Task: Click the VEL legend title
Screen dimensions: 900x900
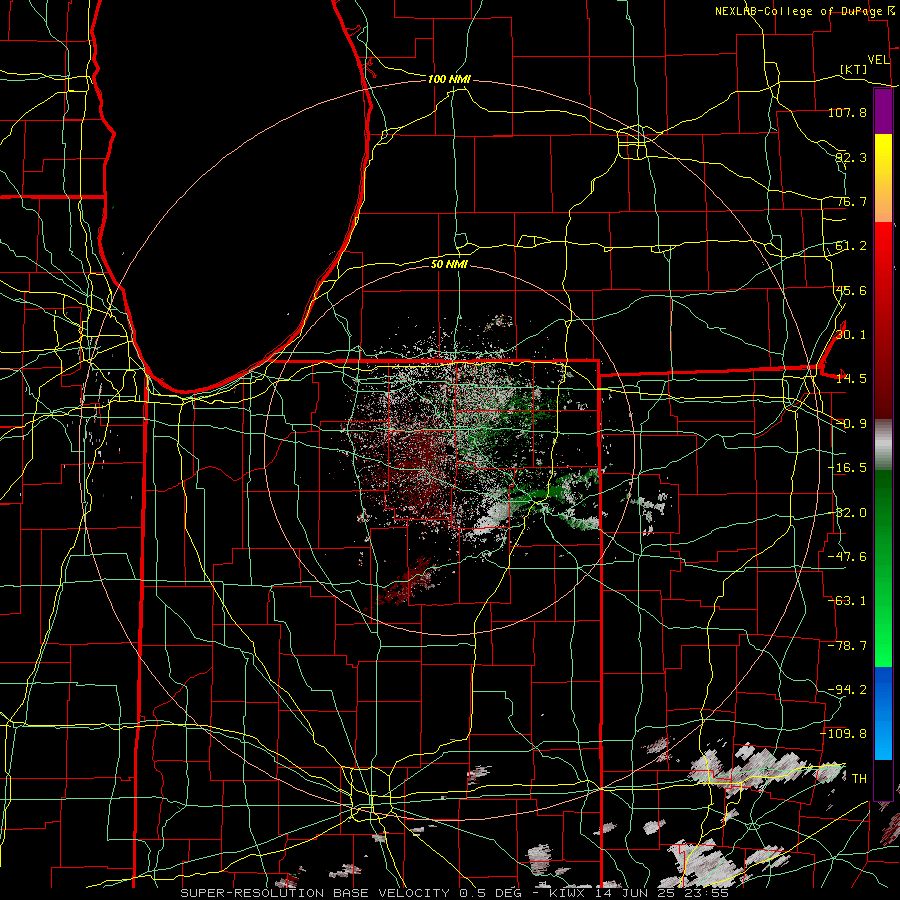Action: 878,60
